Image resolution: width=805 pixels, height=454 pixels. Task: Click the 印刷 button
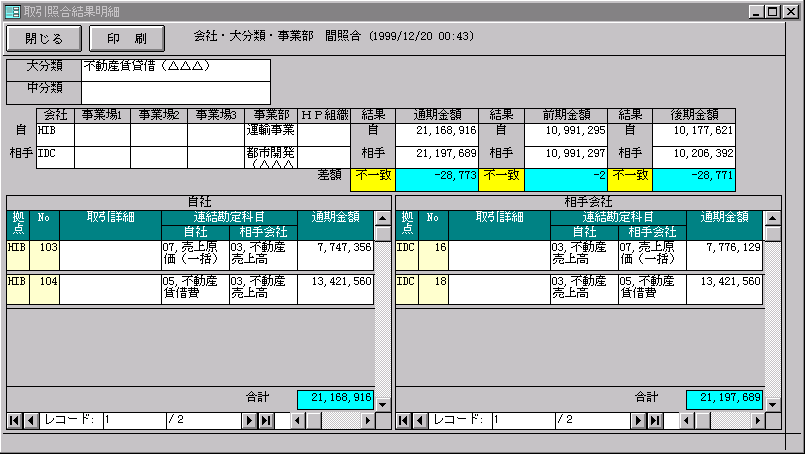coord(127,39)
